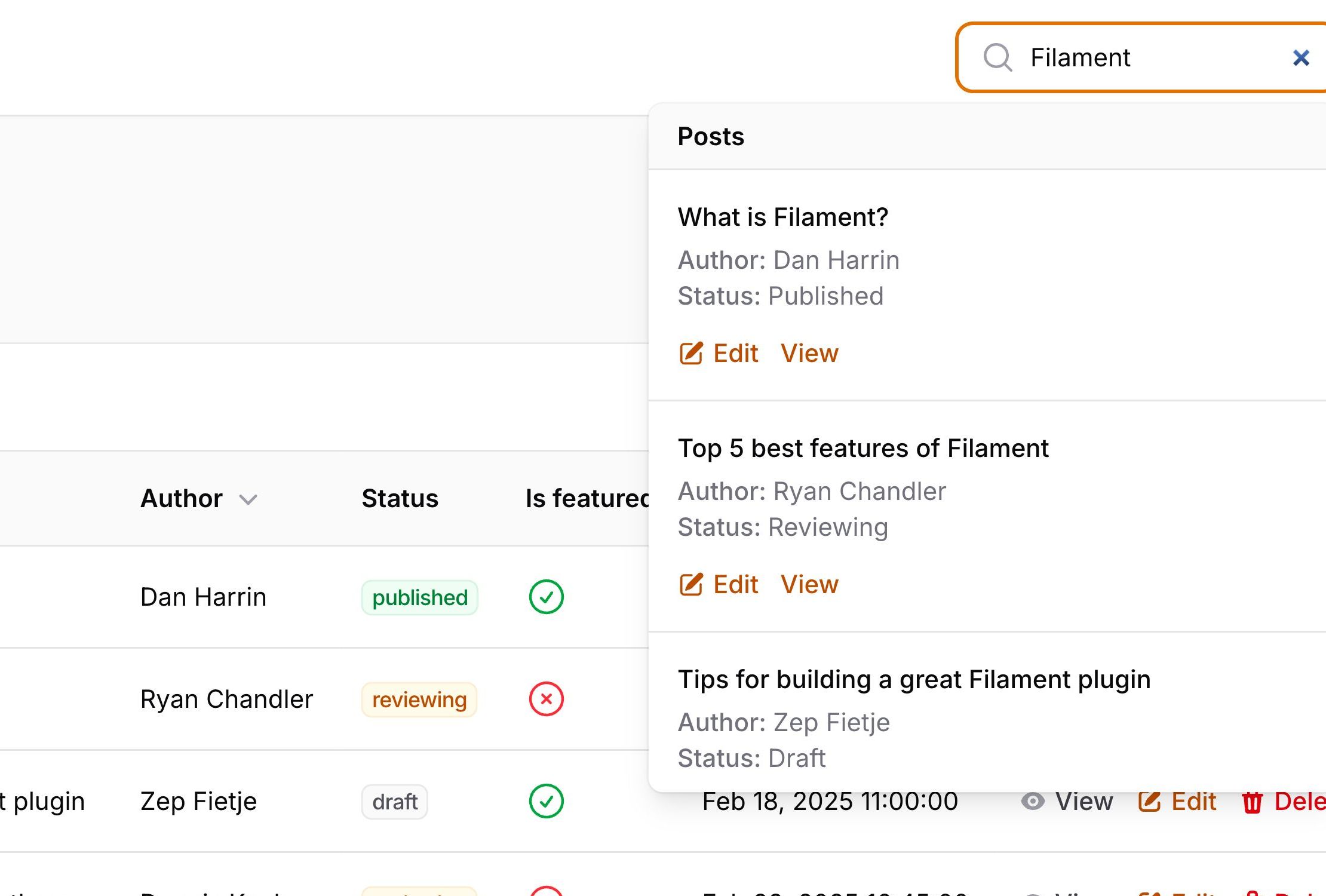Click the edit pencil icon for 'What is Filament?'
1326x896 pixels.
[691, 353]
